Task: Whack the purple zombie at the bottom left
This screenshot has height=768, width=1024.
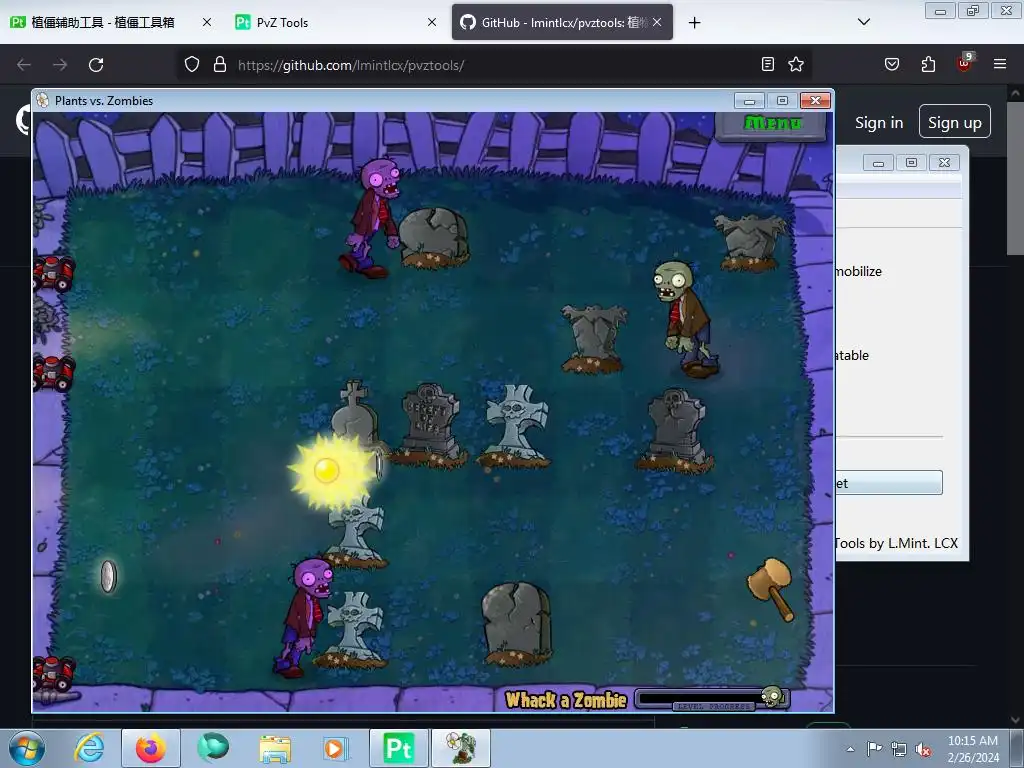Action: 304,617
